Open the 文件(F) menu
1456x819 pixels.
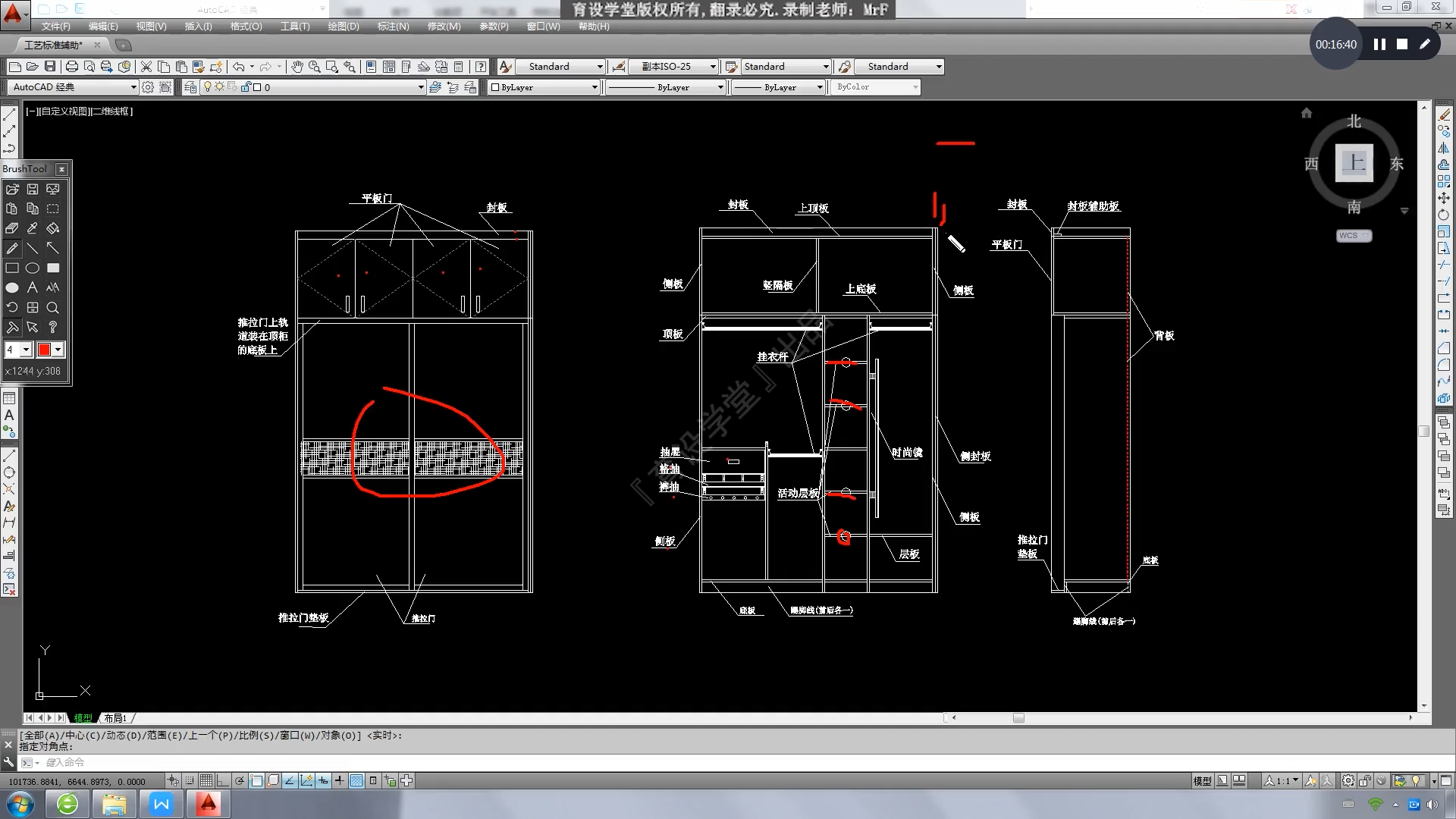tap(55, 27)
